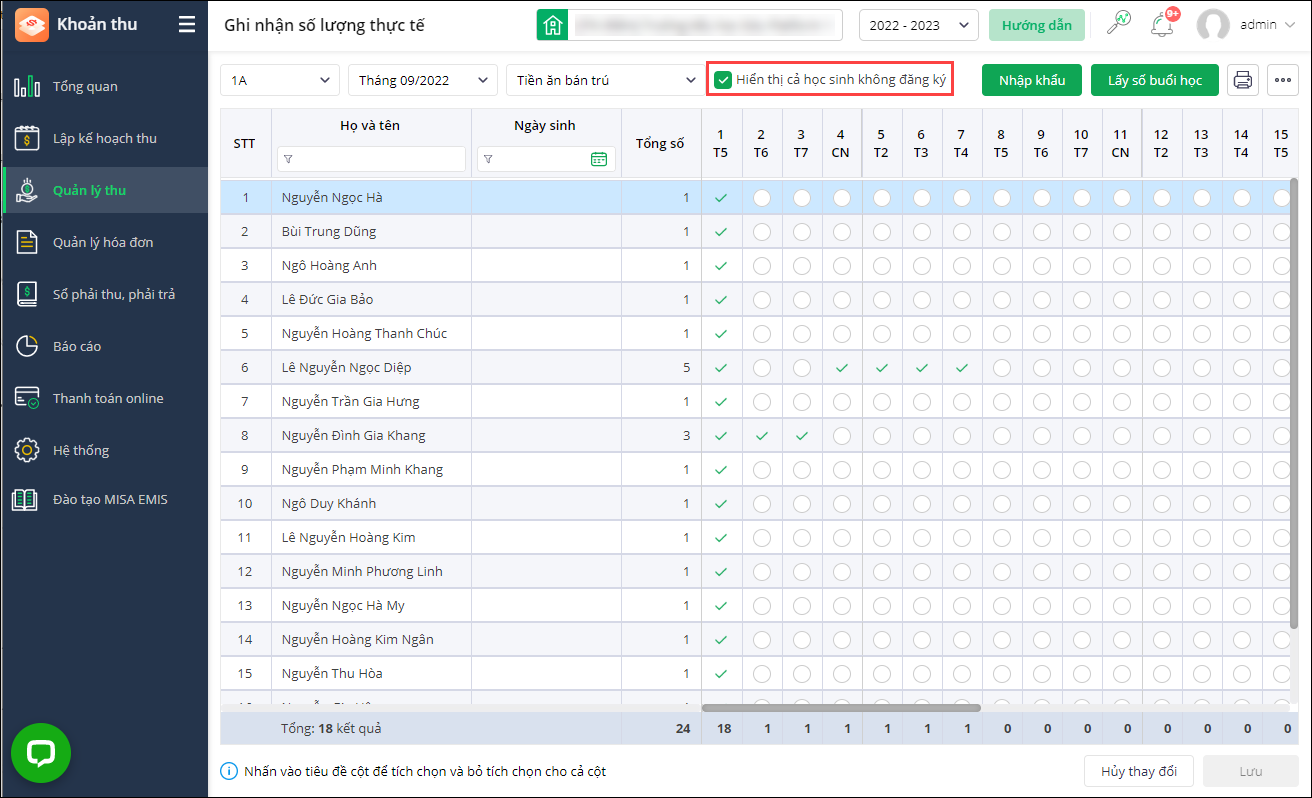This screenshot has width=1312, height=798.
Task: Click the calendar icon in Ngày sinh filter
Action: click(x=599, y=158)
